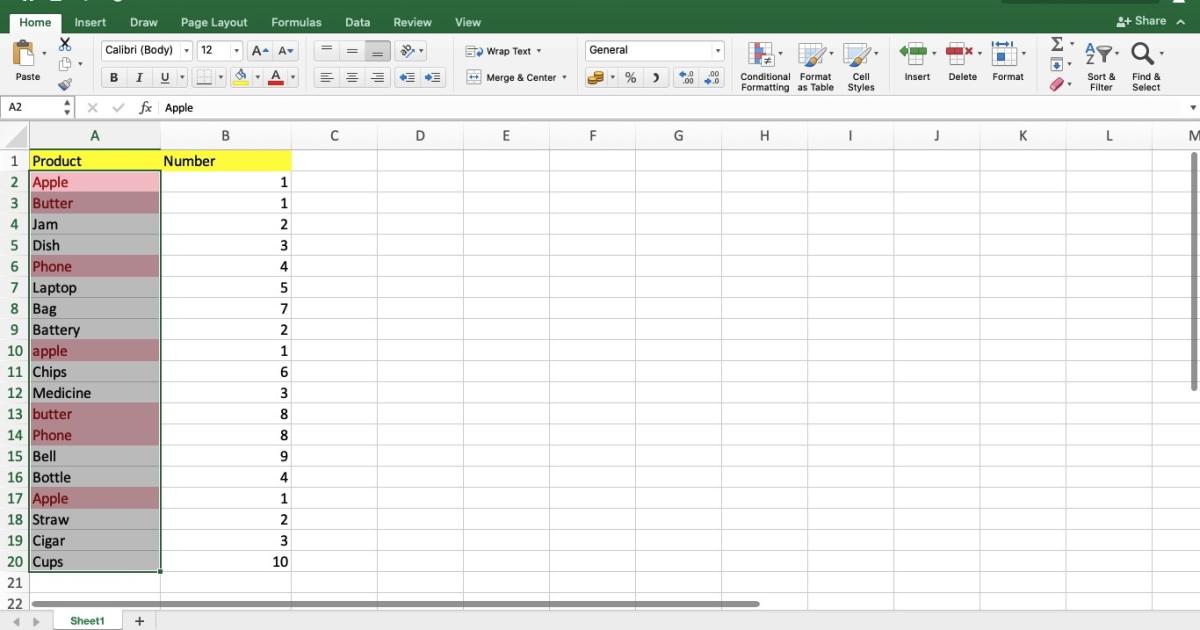Open underline style dropdown arrow
The image size is (1200, 630).
click(181, 77)
